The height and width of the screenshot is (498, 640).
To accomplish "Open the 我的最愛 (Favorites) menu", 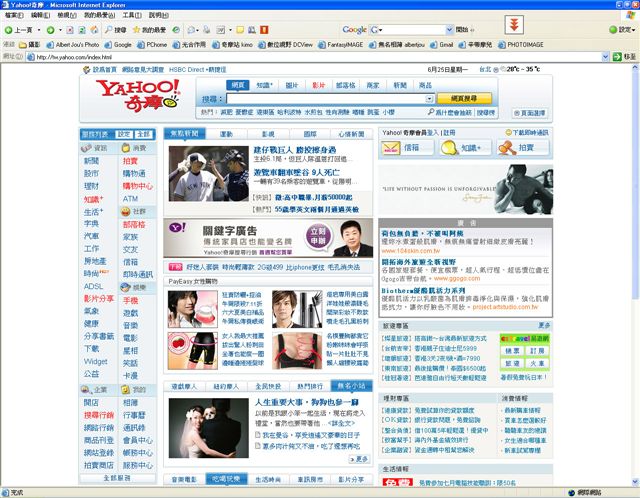I will pyautogui.click(x=99, y=15).
